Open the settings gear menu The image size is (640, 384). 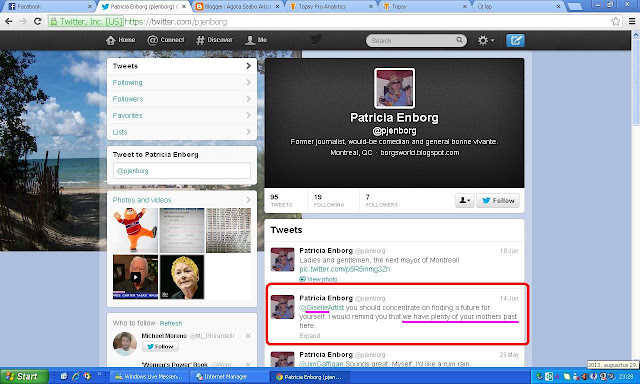coord(486,40)
